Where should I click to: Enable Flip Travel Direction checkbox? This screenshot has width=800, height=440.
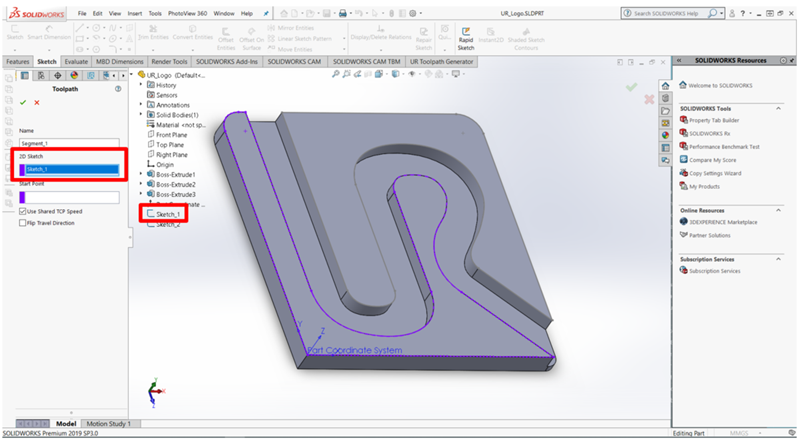pos(22,223)
